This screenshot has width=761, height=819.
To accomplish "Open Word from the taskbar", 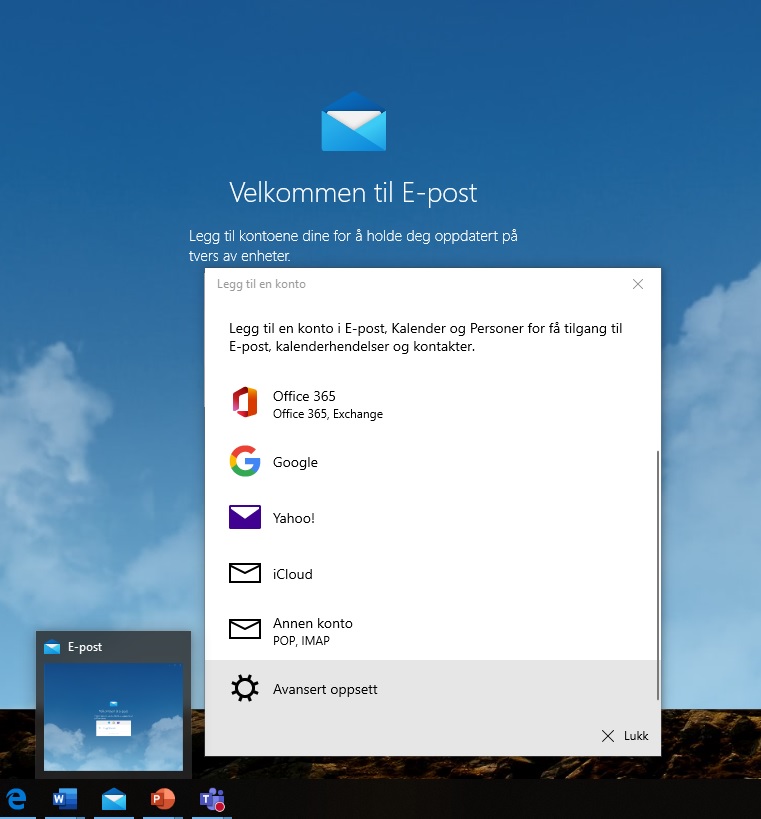I will 65,799.
